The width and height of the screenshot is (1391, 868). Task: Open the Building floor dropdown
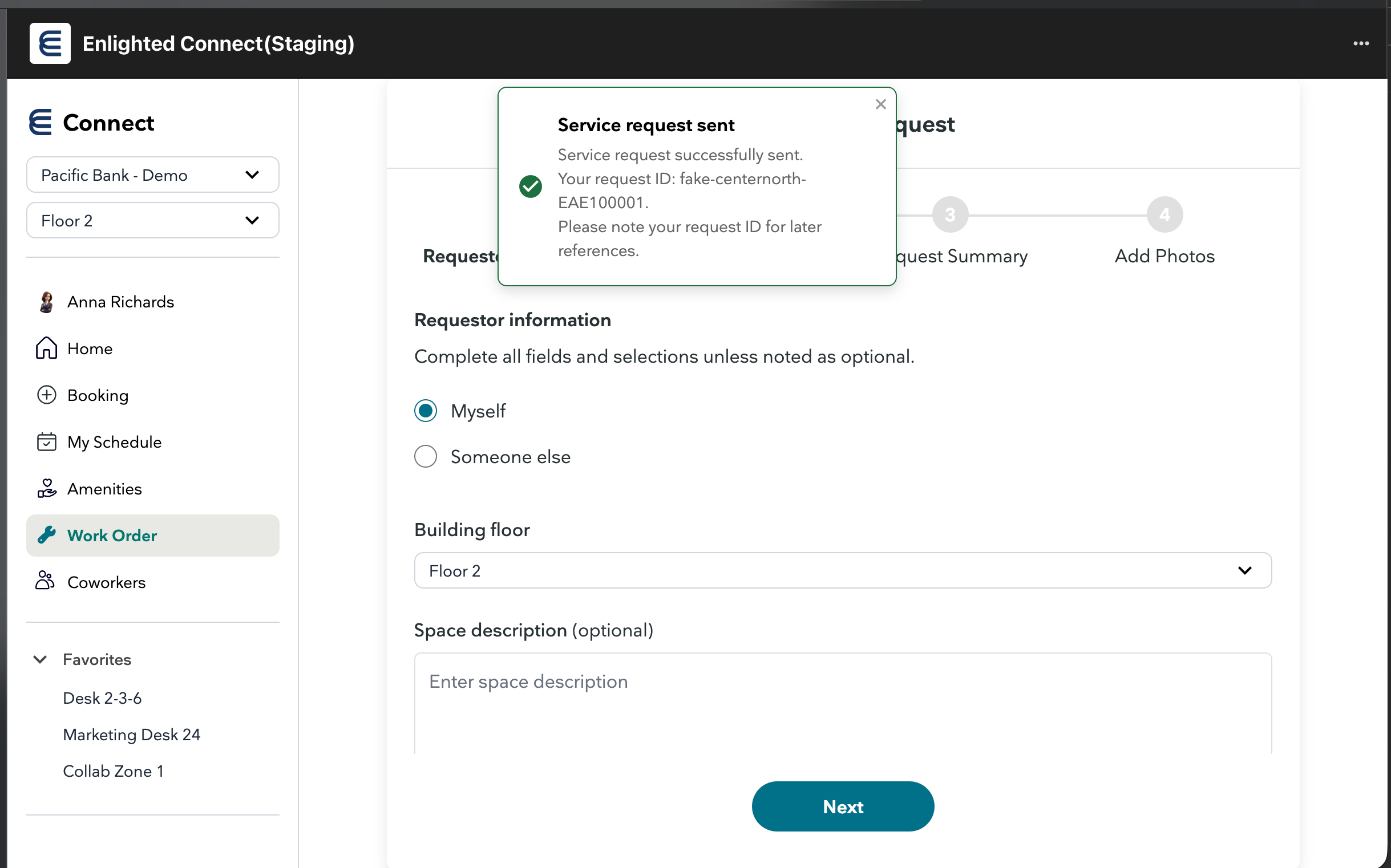[x=843, y=570]
